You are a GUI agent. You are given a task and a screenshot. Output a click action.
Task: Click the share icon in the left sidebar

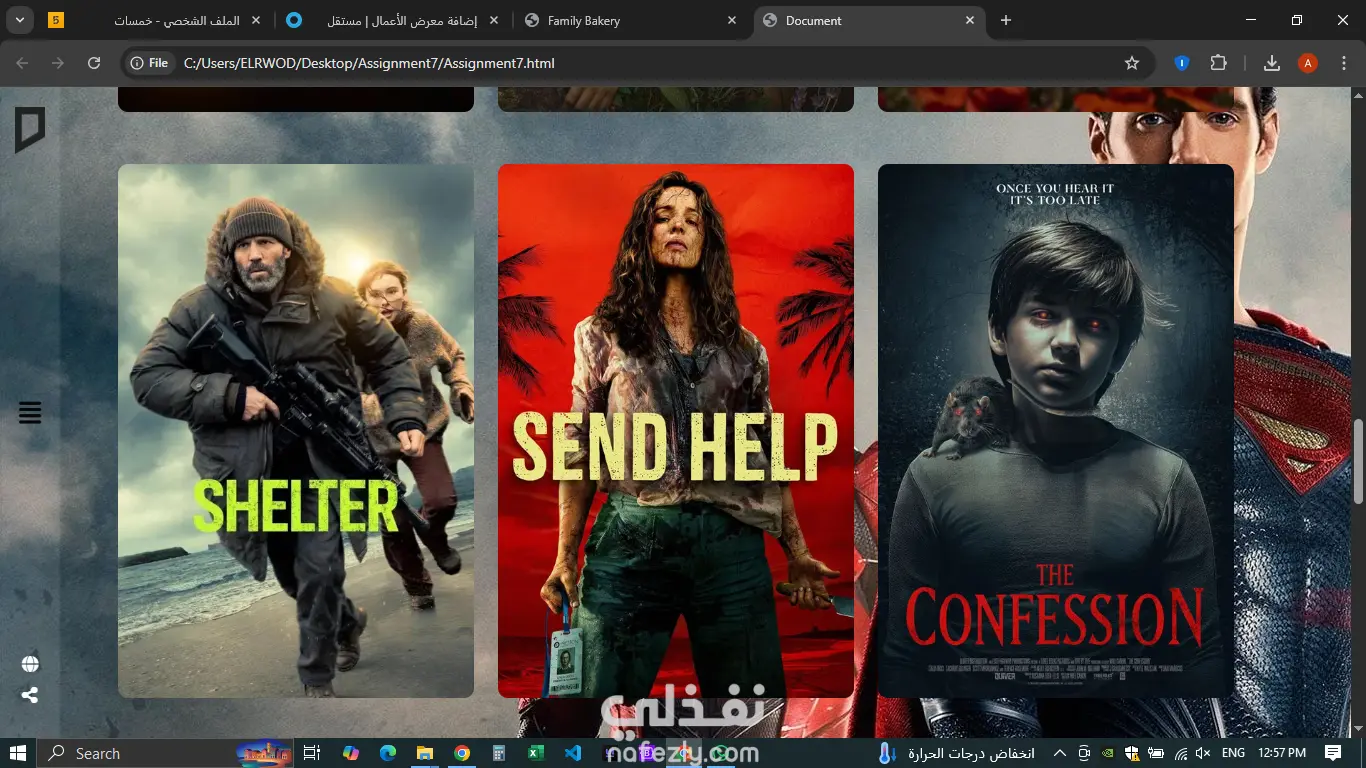[x=30, y=695]
